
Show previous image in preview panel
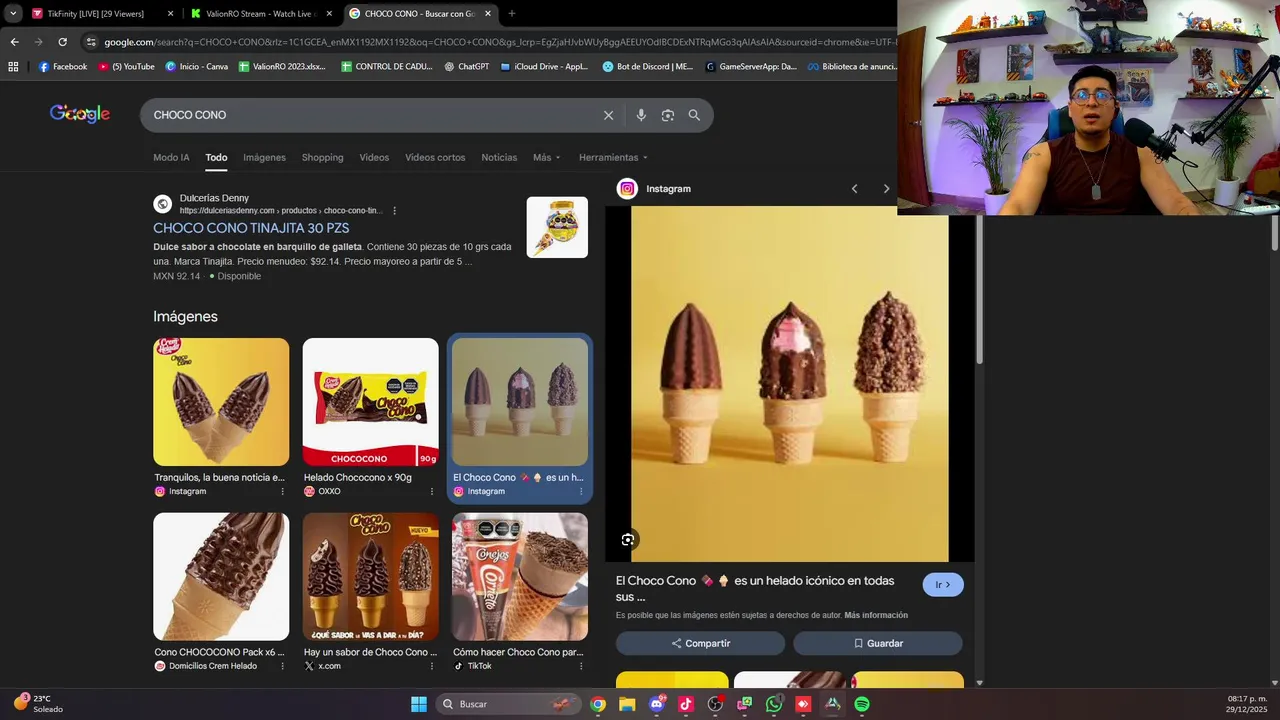[x=854, y=189]
